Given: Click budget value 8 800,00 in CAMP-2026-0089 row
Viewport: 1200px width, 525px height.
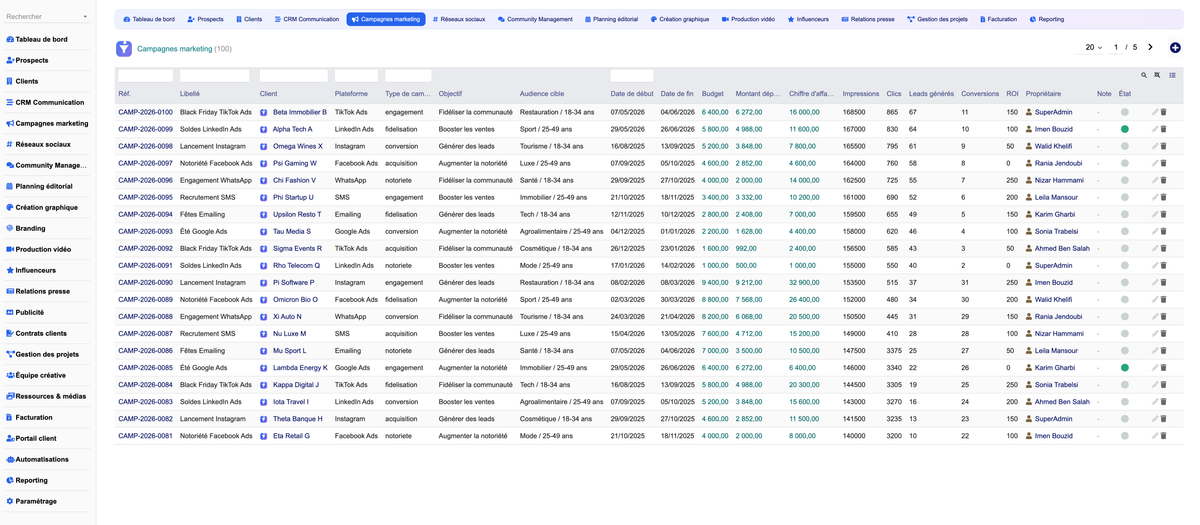Looking at the screenshot, I should pos(715,299).
